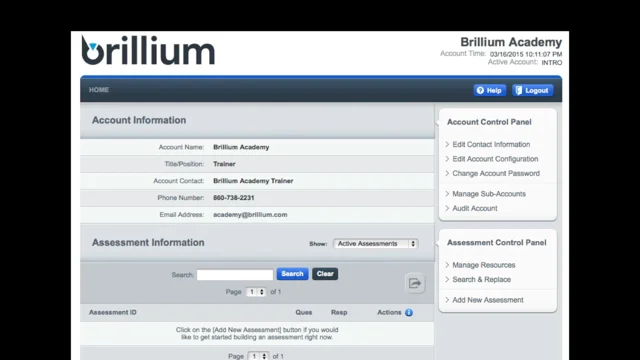The image size is (640, 360).
Task: Open Edit Contact Information
Action: point(491,144)
